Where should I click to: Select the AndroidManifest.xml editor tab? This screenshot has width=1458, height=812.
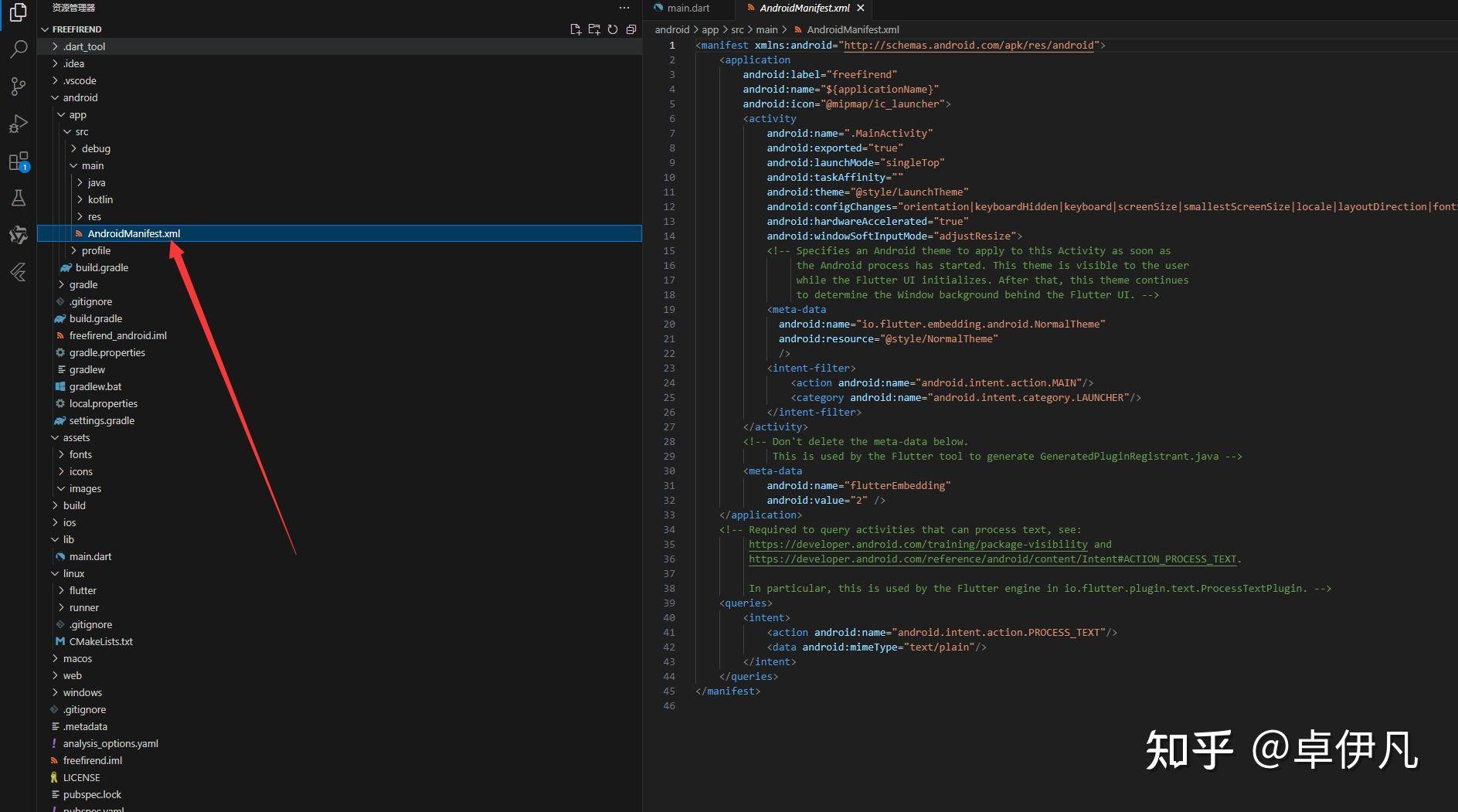pos(804,8)
